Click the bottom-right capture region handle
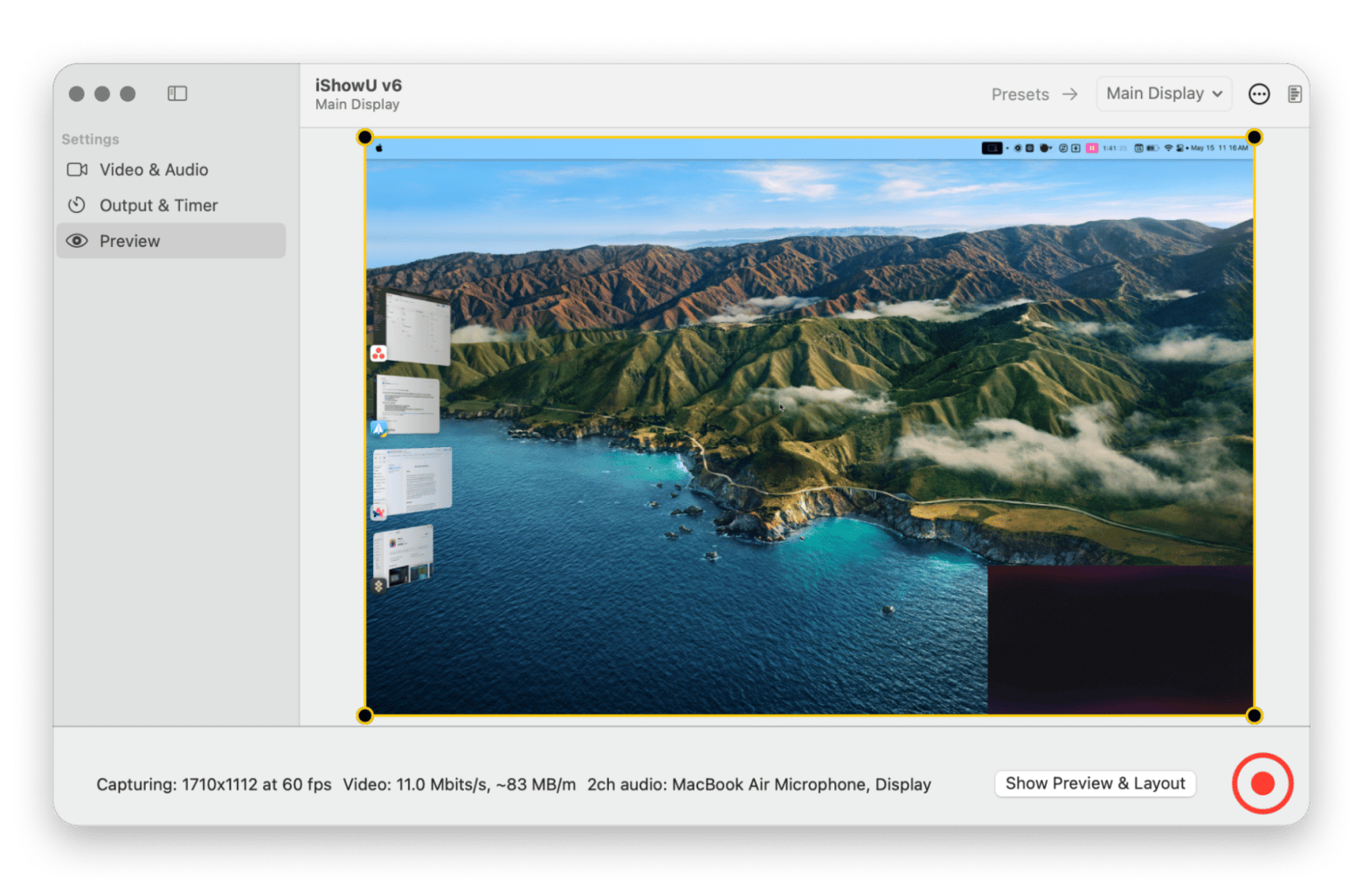Screen dimensions: 1363x896 pos(1253,715)
